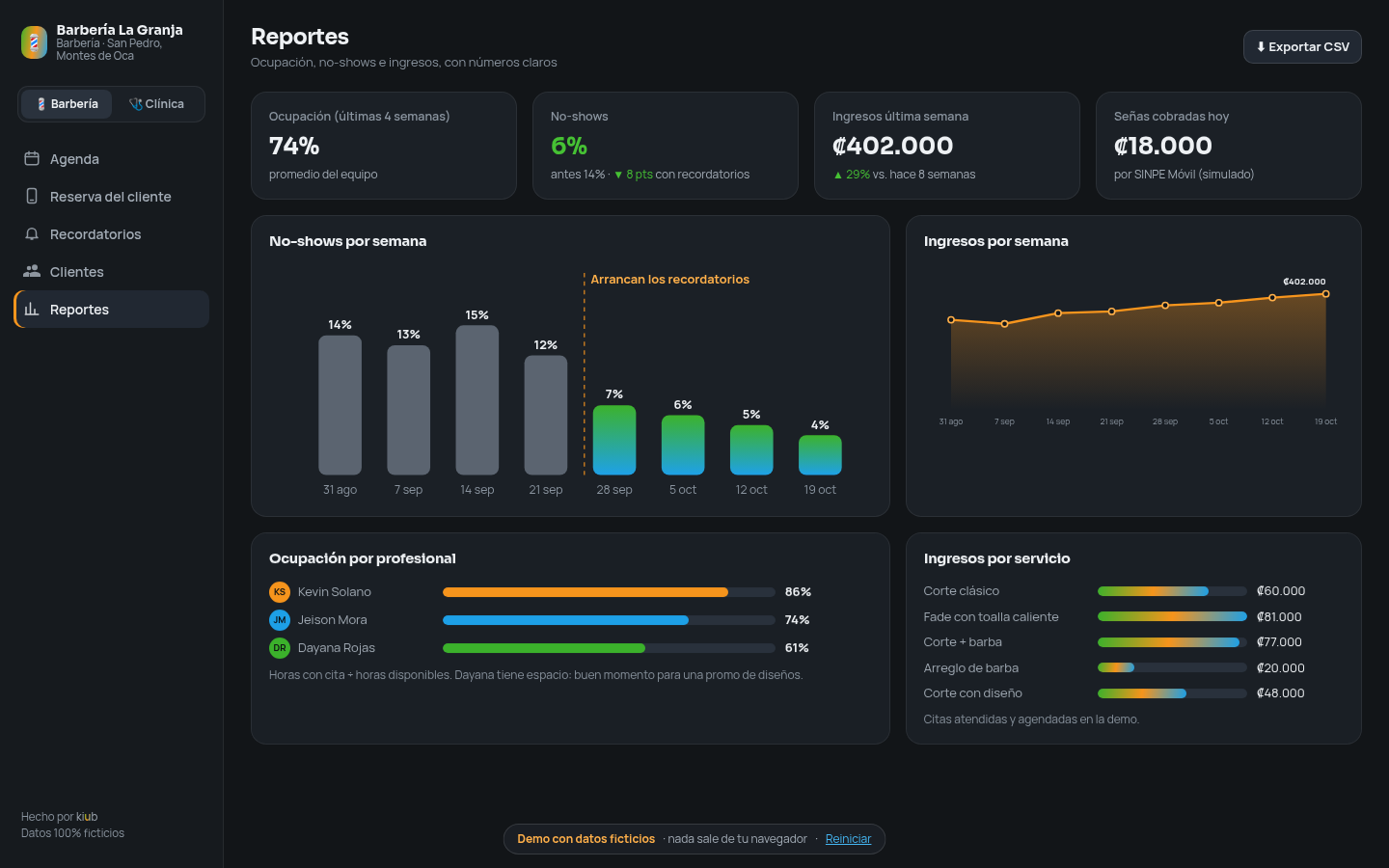
Task: Click Kevin Solano's 86% occupancy bar
Action: 609,592
